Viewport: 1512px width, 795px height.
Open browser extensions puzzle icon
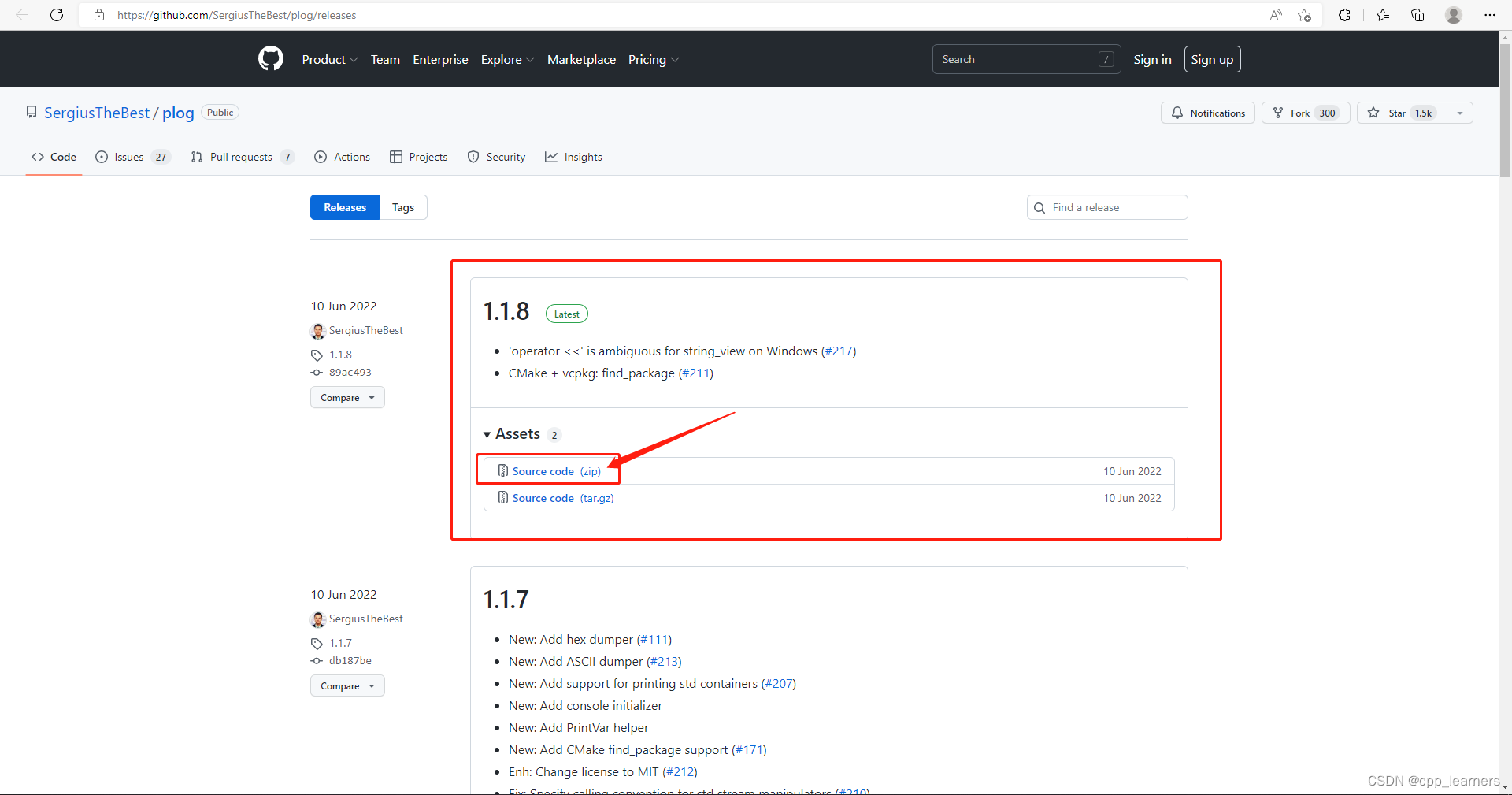tap(1344, 15)
